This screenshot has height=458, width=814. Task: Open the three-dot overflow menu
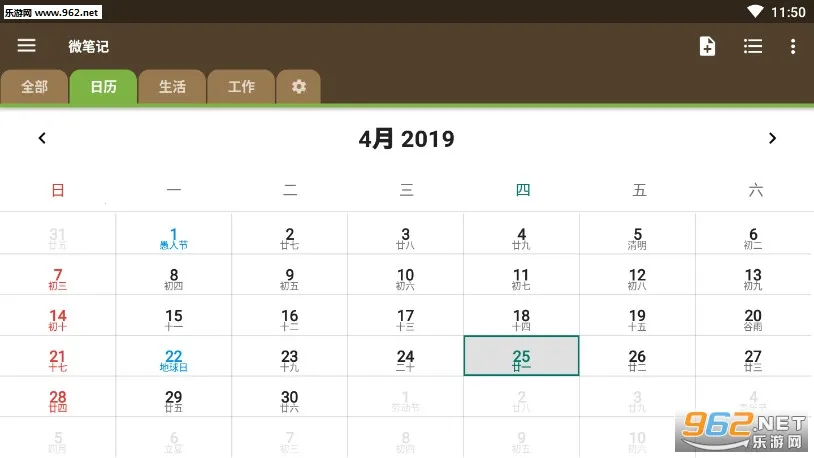click(x=793, y=46)
